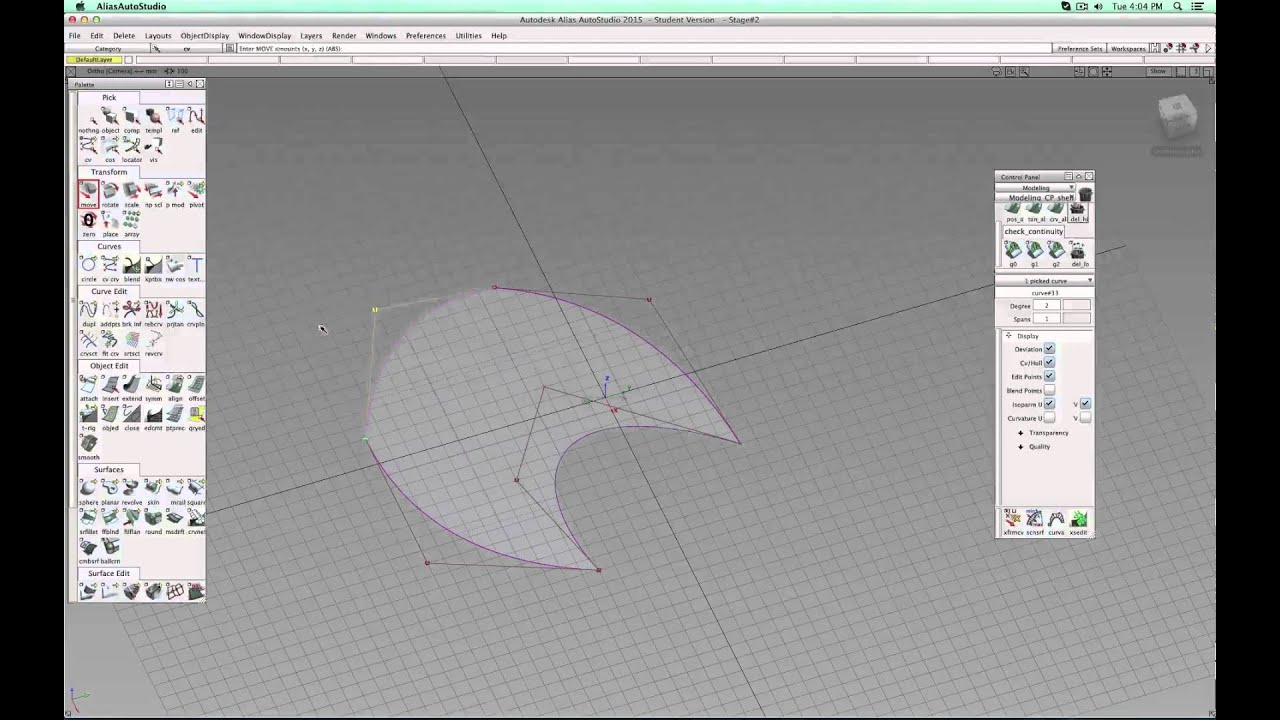The width and height of the screenshot is (1280, 720).
Task: Enable the Curvature U checkbox
Action: (1049, 418)
